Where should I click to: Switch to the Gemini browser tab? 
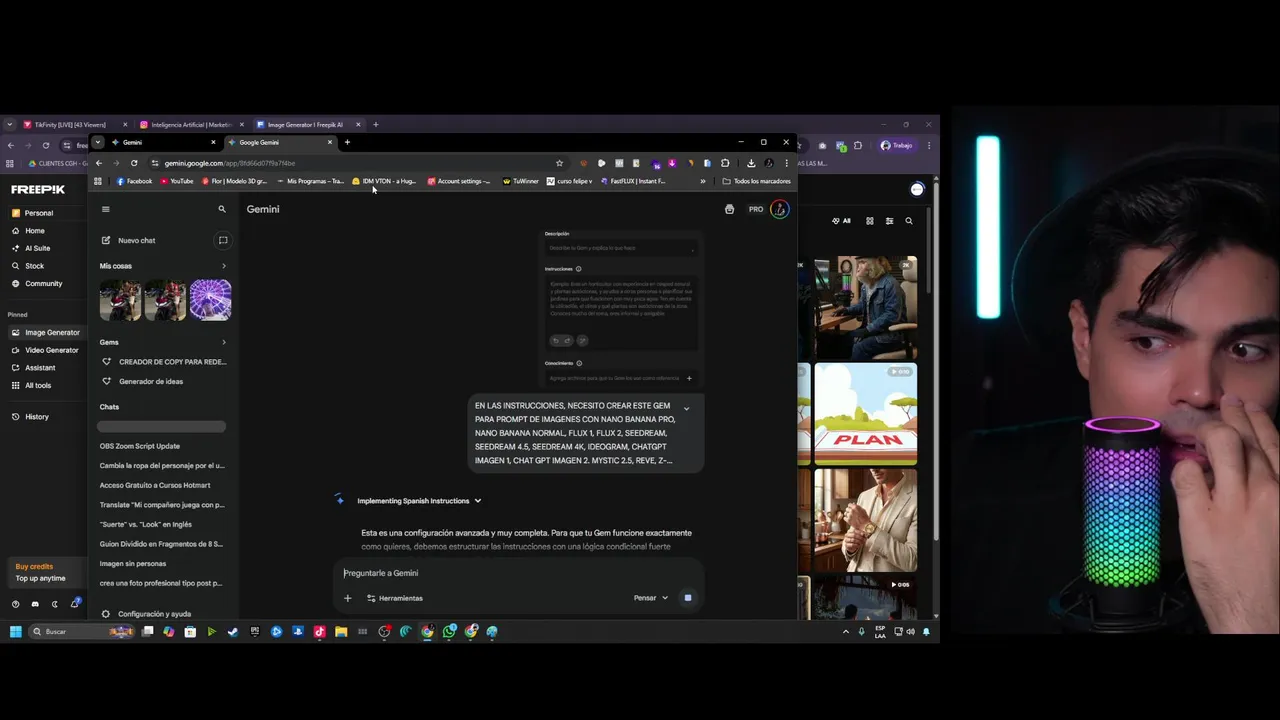160,142
